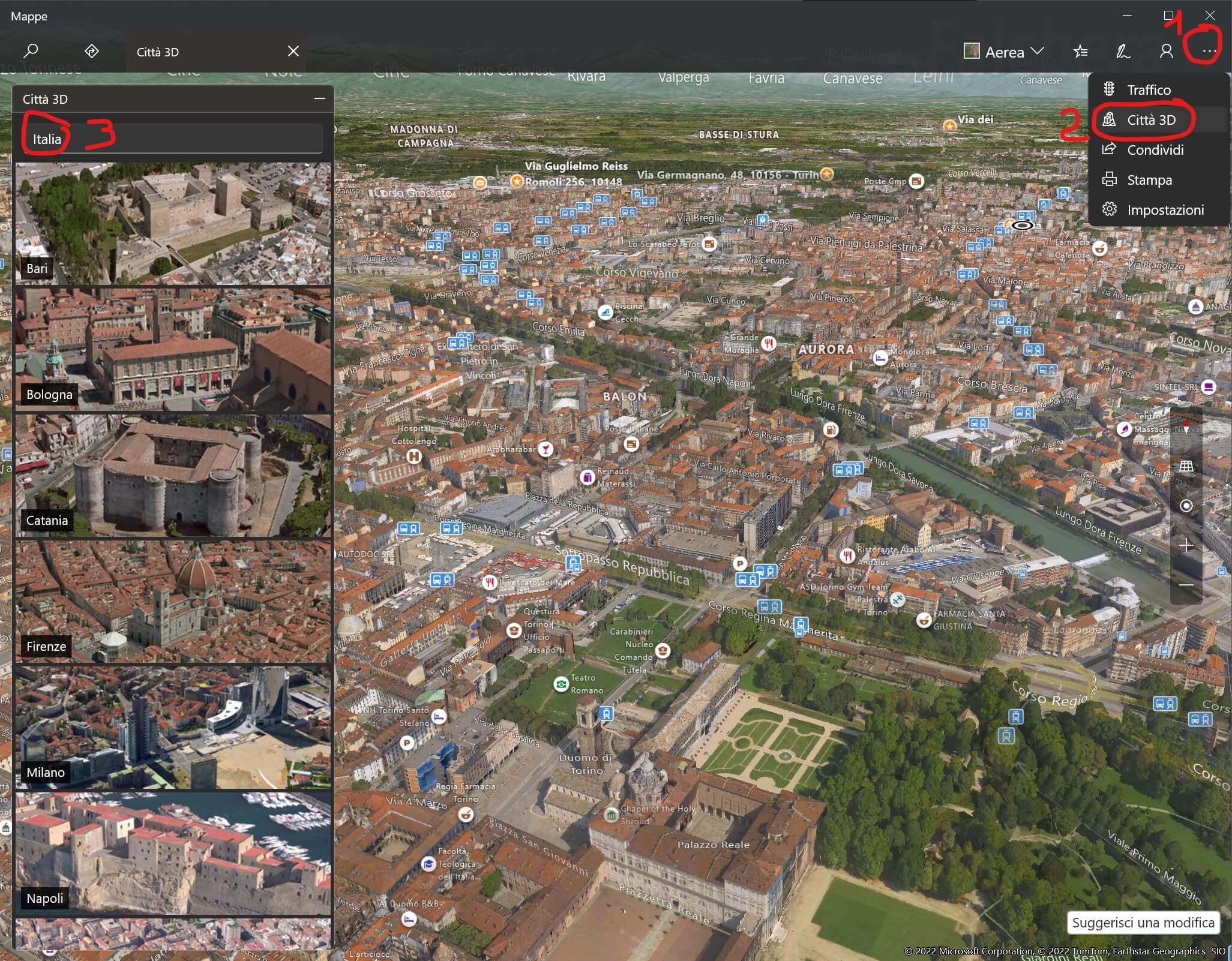Show my location on map
Screen dimensions: 1232x961
(1186, 506)
